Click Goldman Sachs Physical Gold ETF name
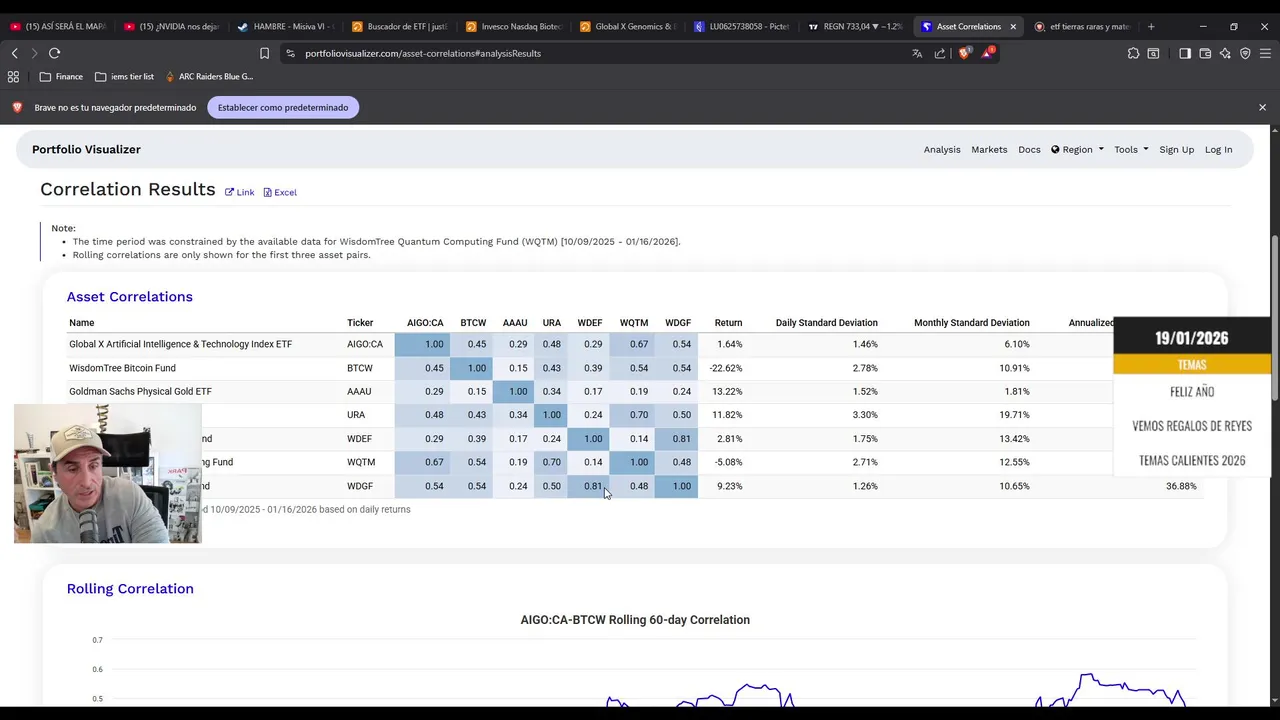 click(140, 392)
